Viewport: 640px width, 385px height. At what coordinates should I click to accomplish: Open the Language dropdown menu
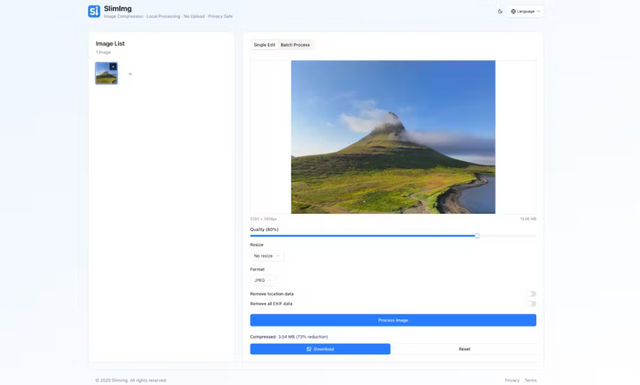(x=526, y=11)
